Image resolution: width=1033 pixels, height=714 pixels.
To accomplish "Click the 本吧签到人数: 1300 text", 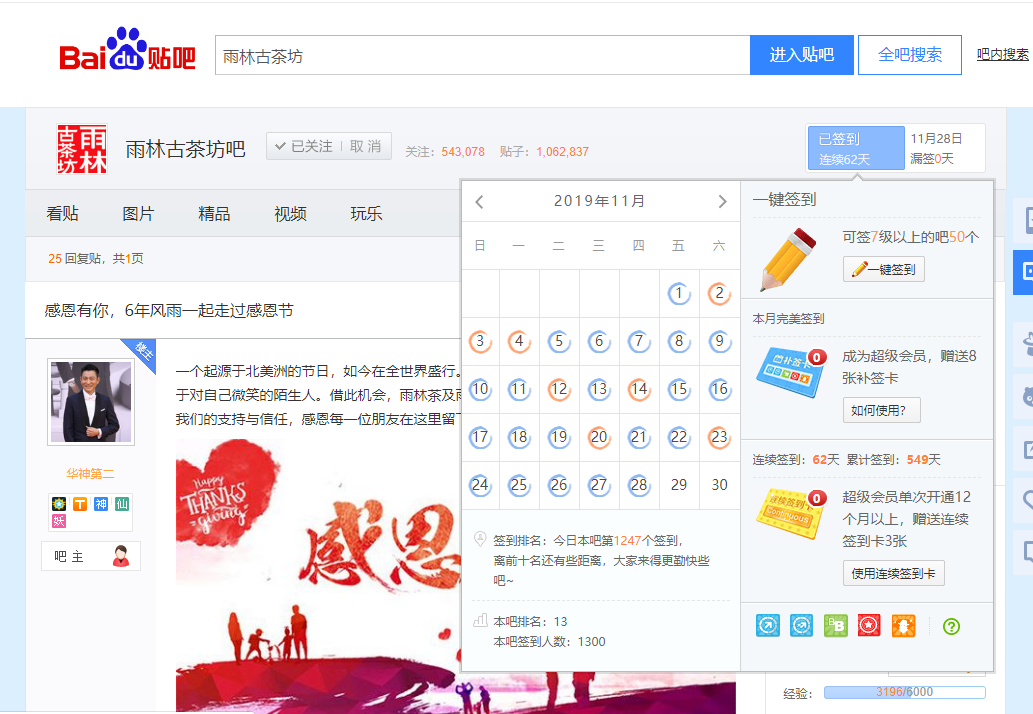I will coord(549,642).
